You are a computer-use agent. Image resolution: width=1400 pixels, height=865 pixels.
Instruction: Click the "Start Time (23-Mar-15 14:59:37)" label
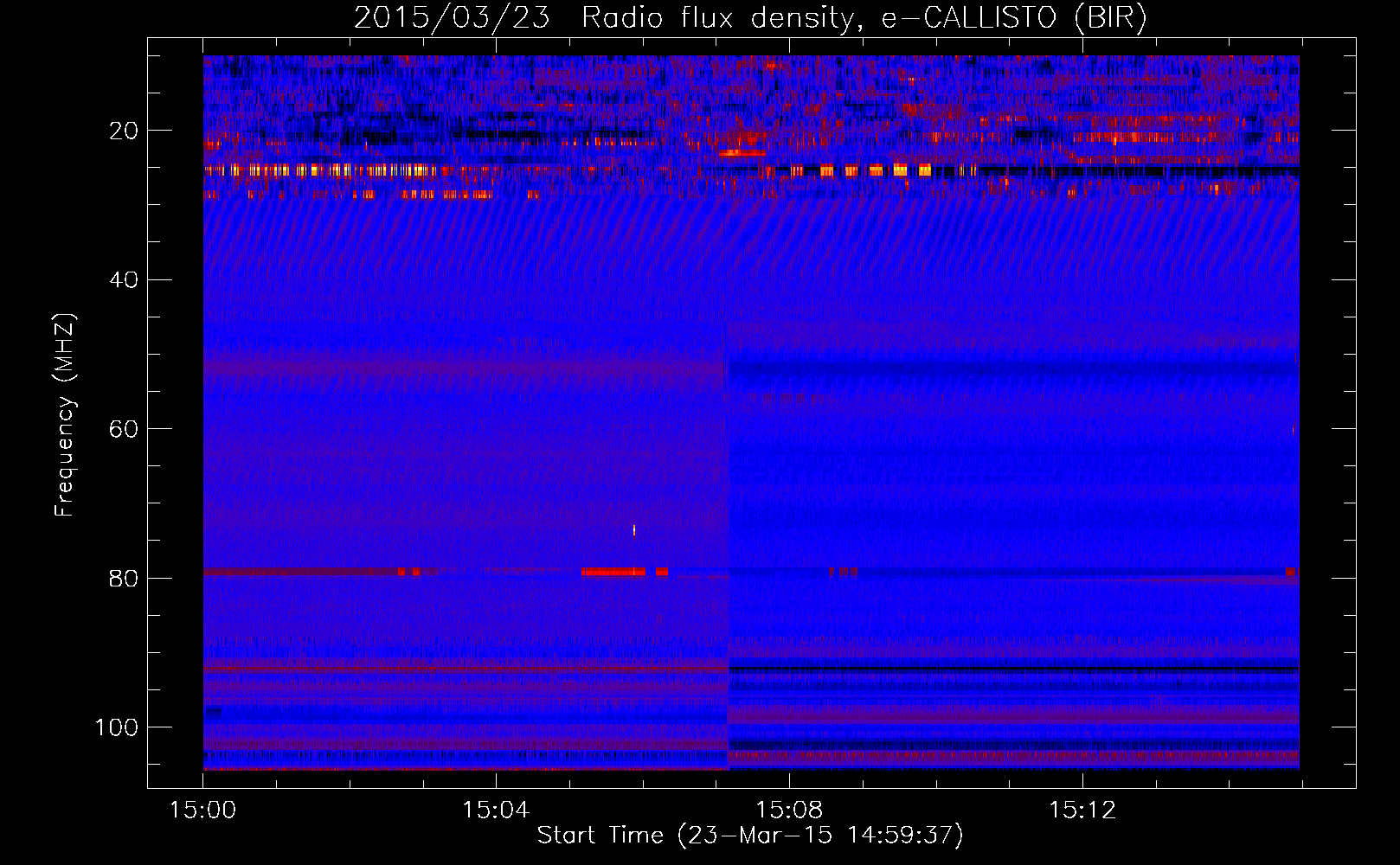pyautogui.click(x=750, y=836)
